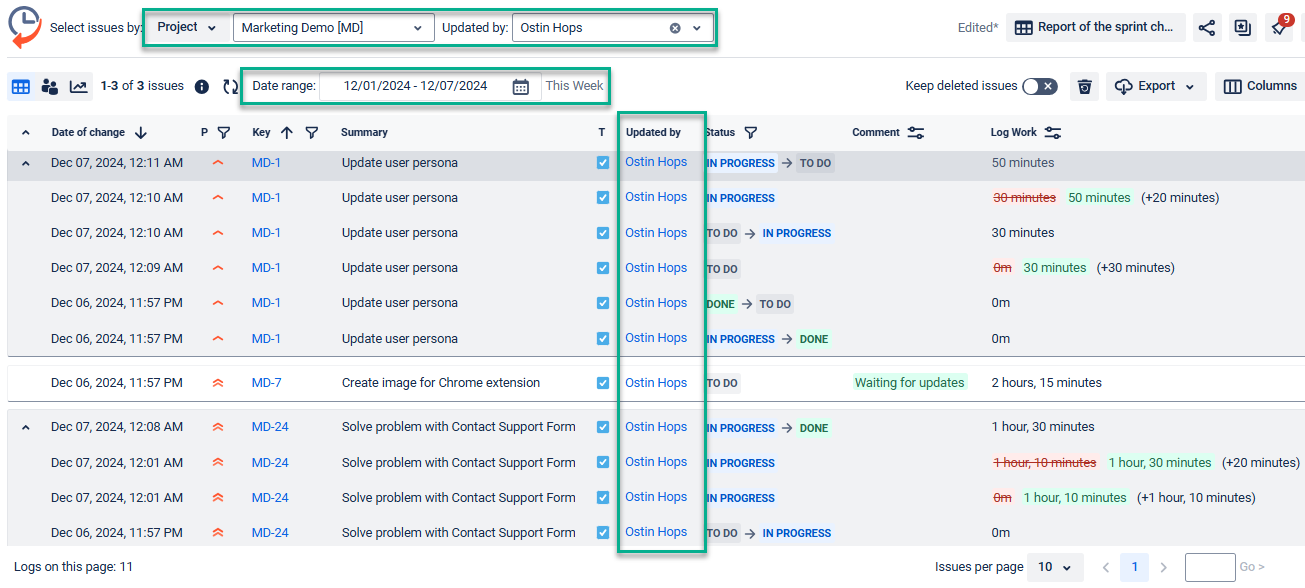Open issue MD-7 via its key link

coord(266,382)
